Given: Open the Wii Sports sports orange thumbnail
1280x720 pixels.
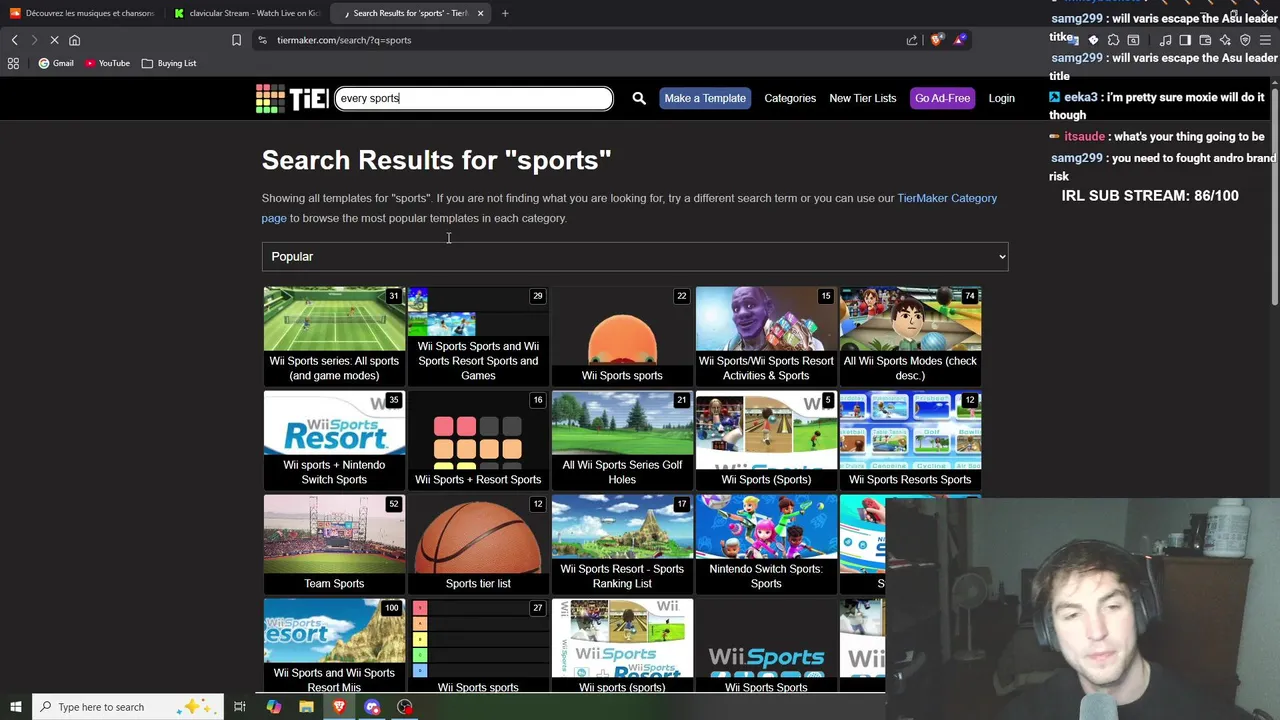Looking at the screenshot, I should 622,336.
